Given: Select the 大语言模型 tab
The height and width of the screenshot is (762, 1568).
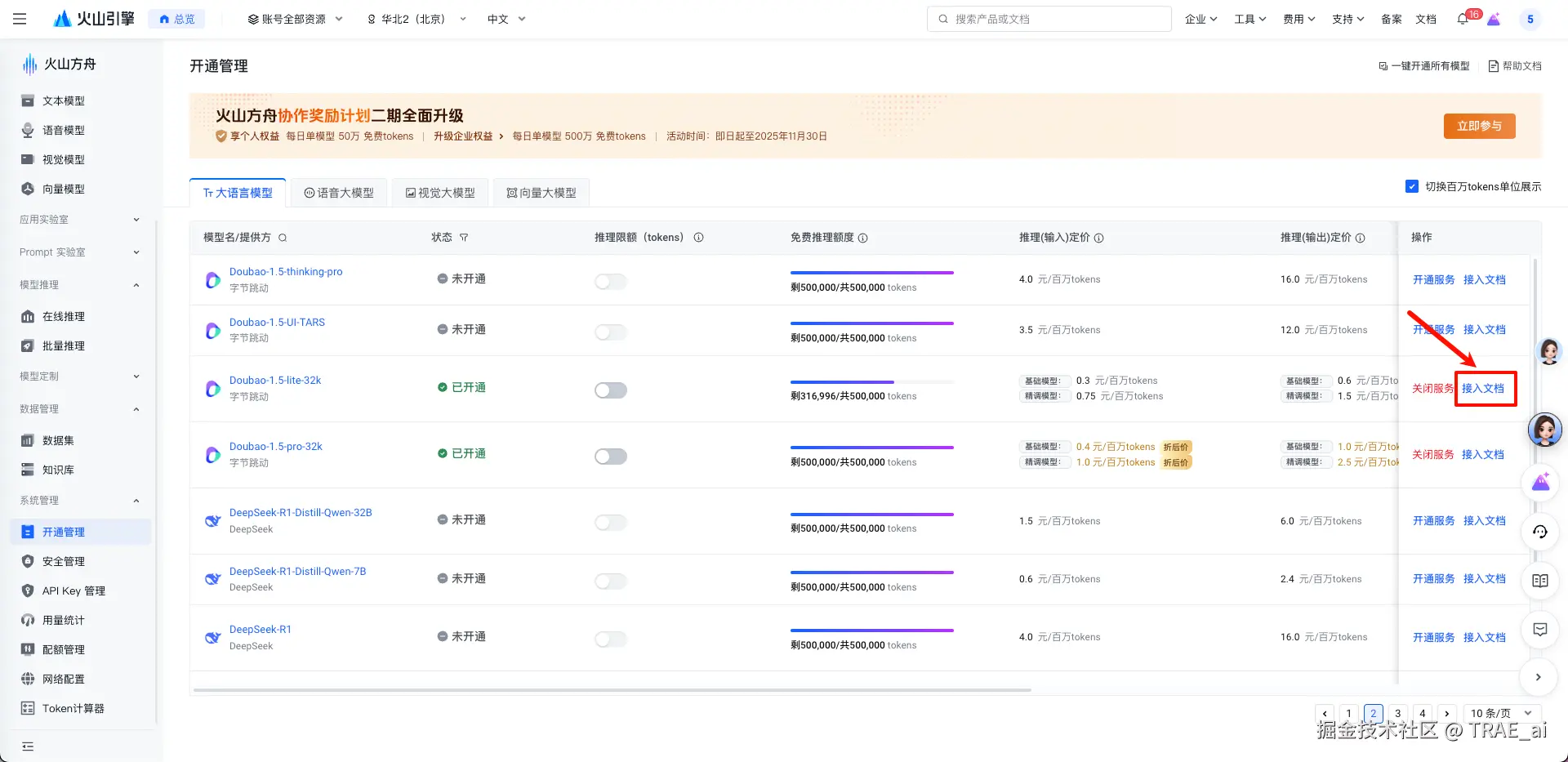Looking at the screenshot, I should pos(238,193).
